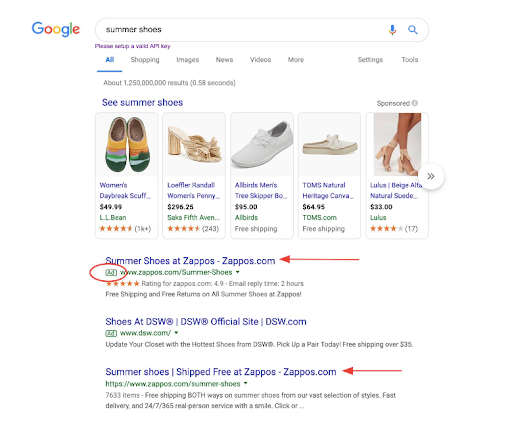This screenshot has width=512, height=422.
Task: Click the L.L.Bean store name
Action: tap(113, 218)
